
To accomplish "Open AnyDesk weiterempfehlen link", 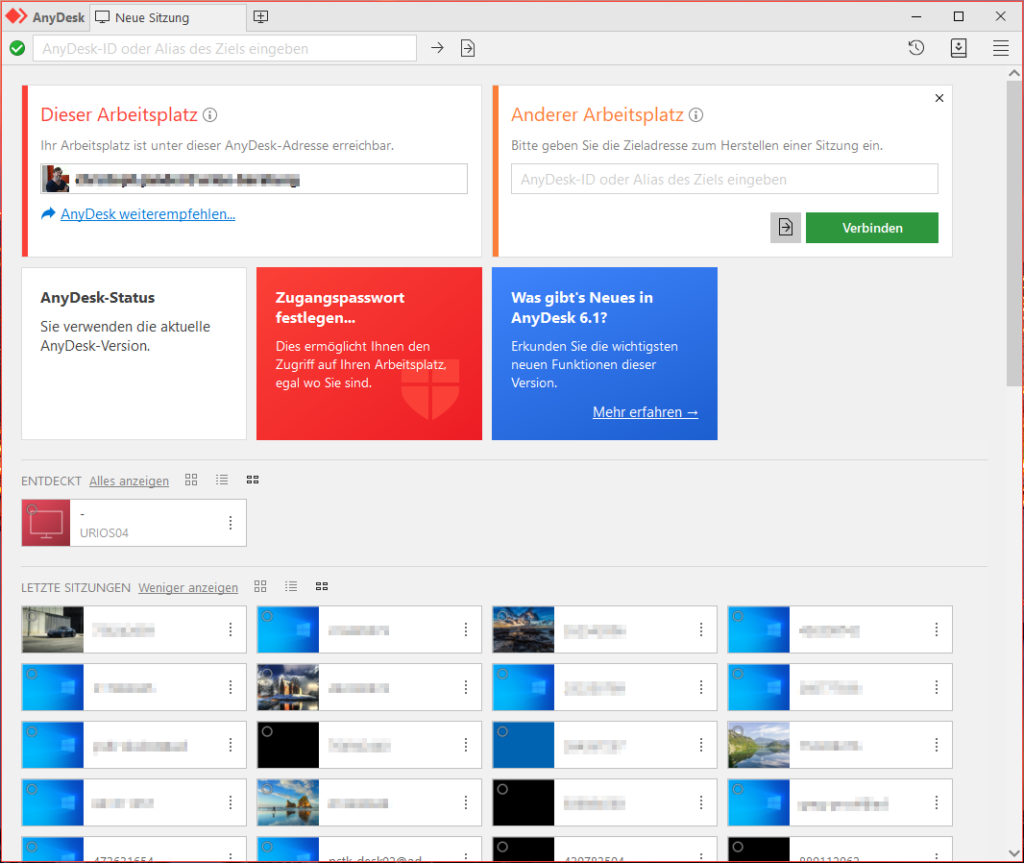I will 148,214.
